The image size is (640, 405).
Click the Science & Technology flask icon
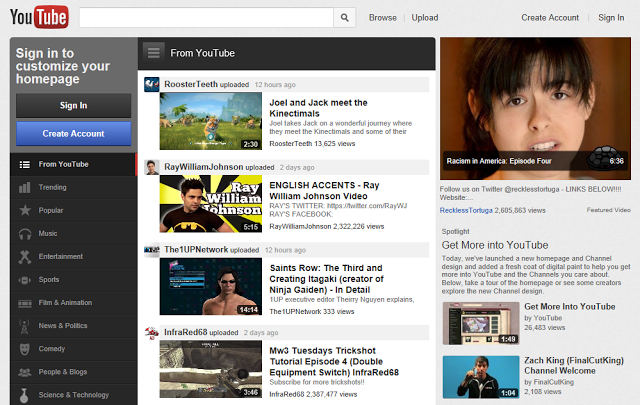tap(24, 396)
